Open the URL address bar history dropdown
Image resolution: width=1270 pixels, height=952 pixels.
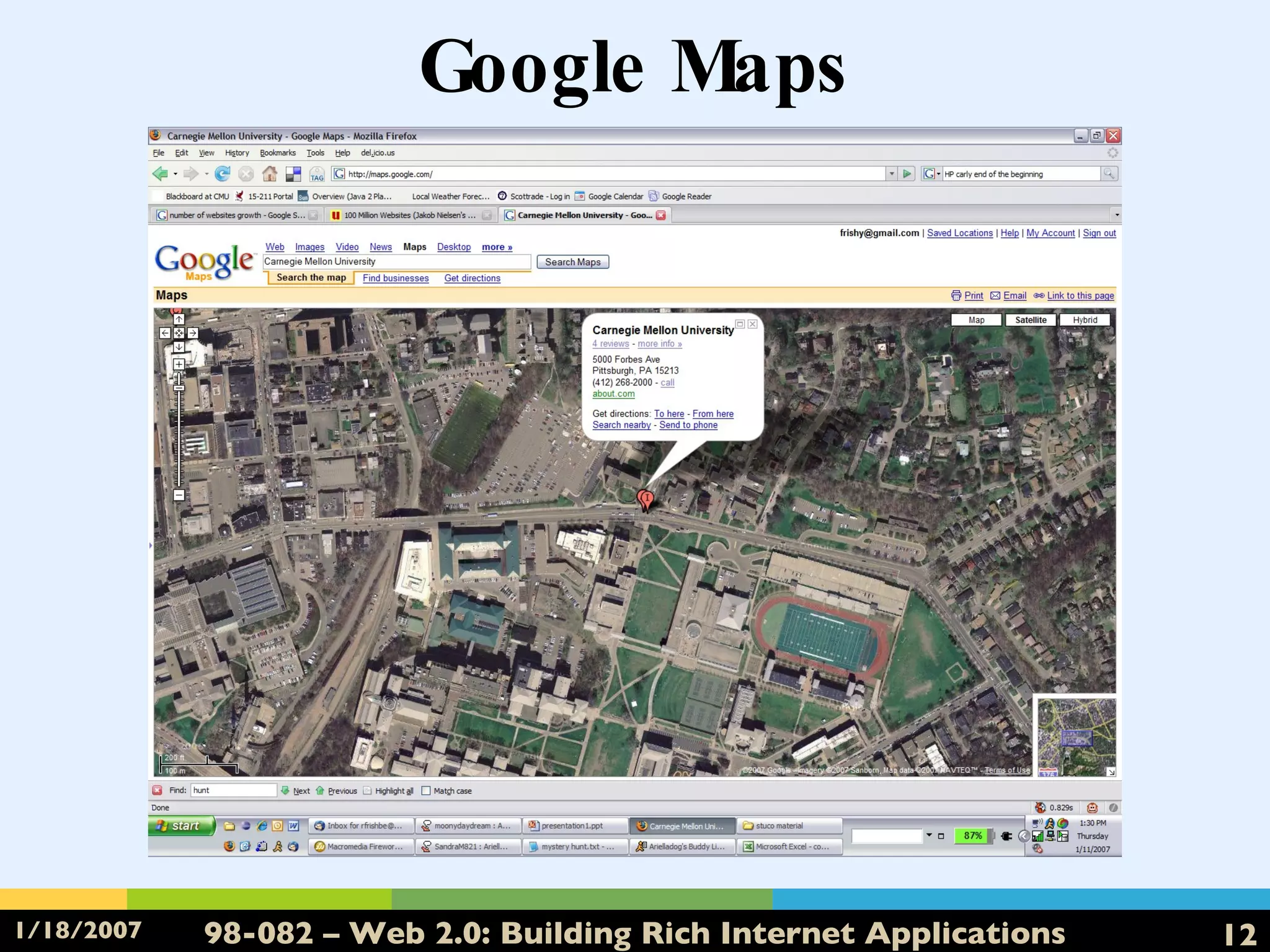coord(892,174)
